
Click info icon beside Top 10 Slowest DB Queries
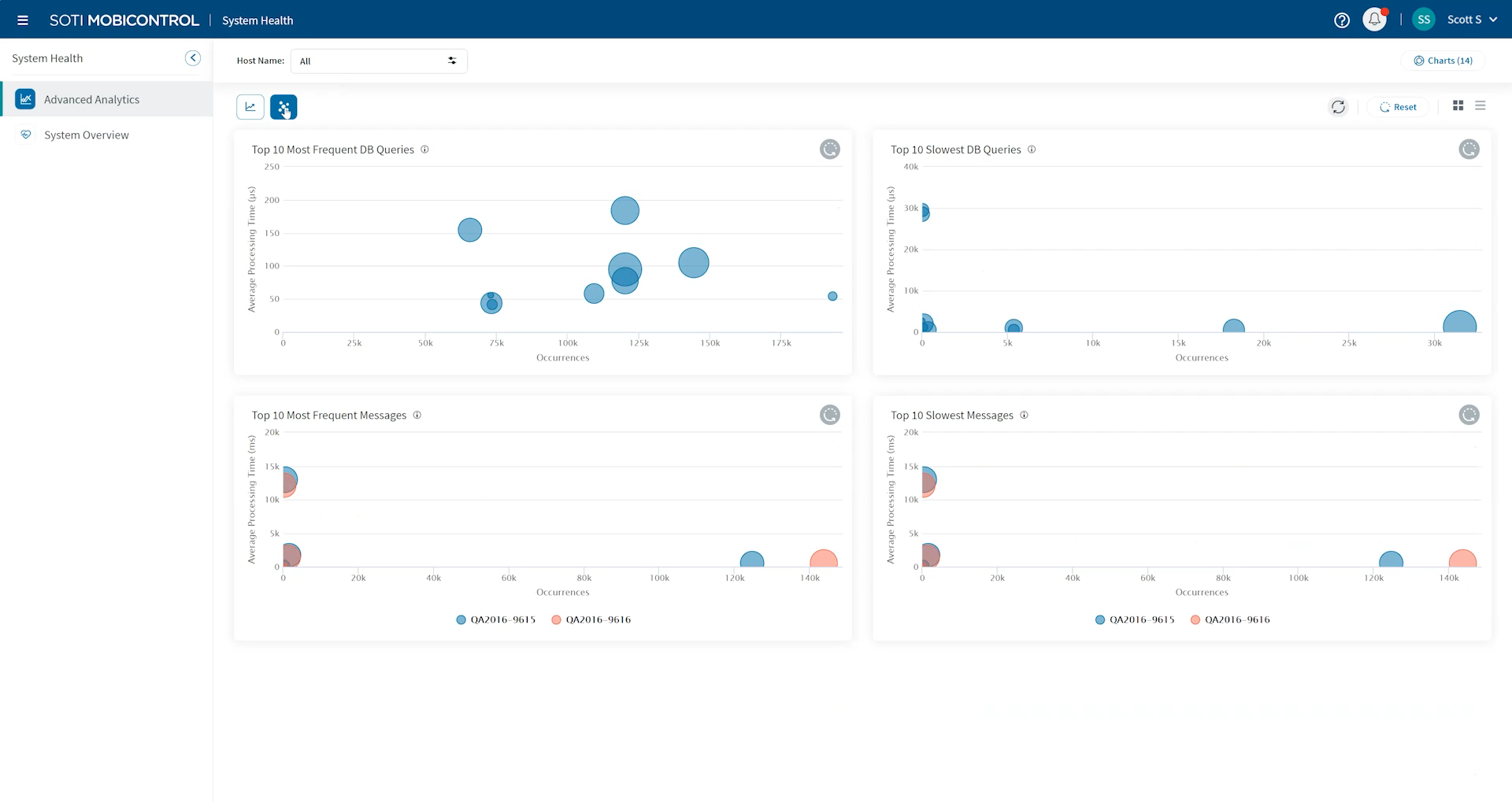[1032, 150]
